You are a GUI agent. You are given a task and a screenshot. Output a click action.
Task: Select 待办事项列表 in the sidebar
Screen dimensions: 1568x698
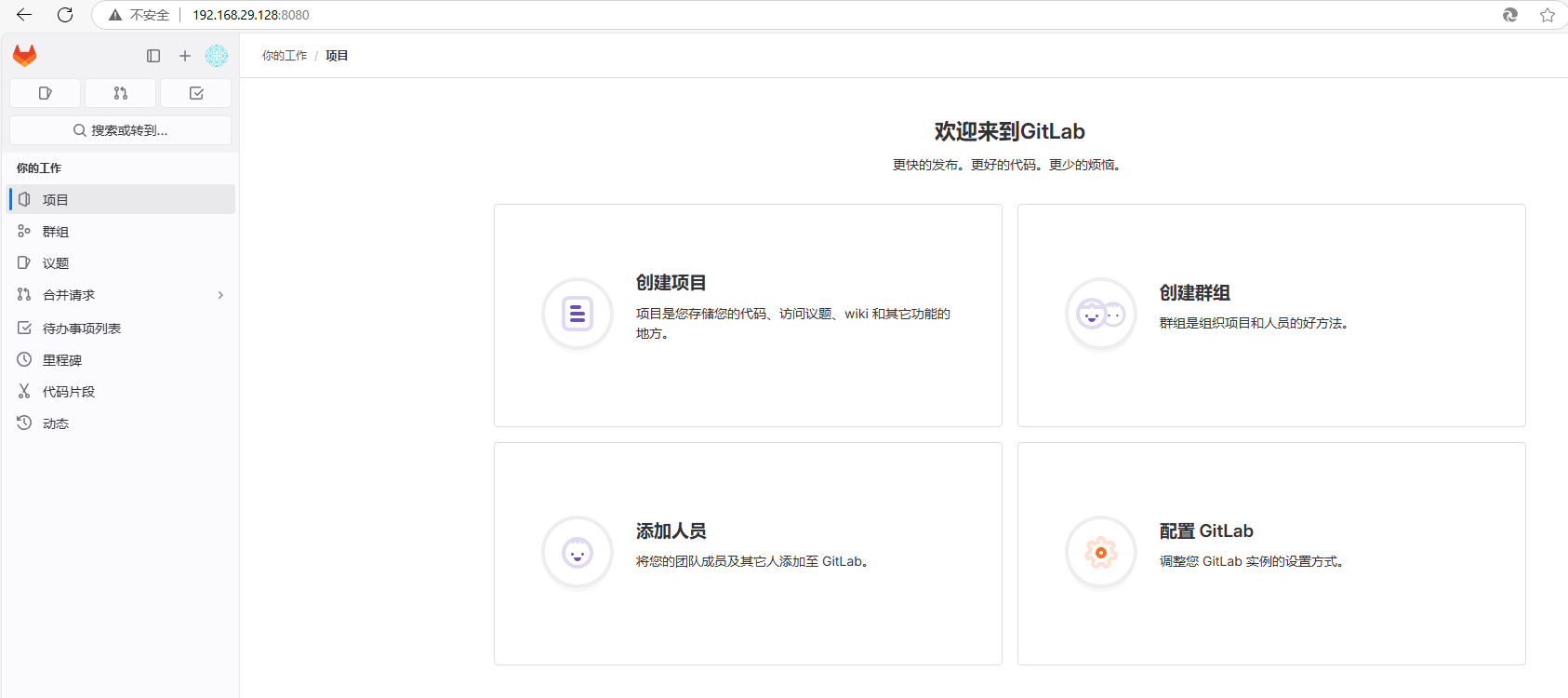[x=122, y=329]
